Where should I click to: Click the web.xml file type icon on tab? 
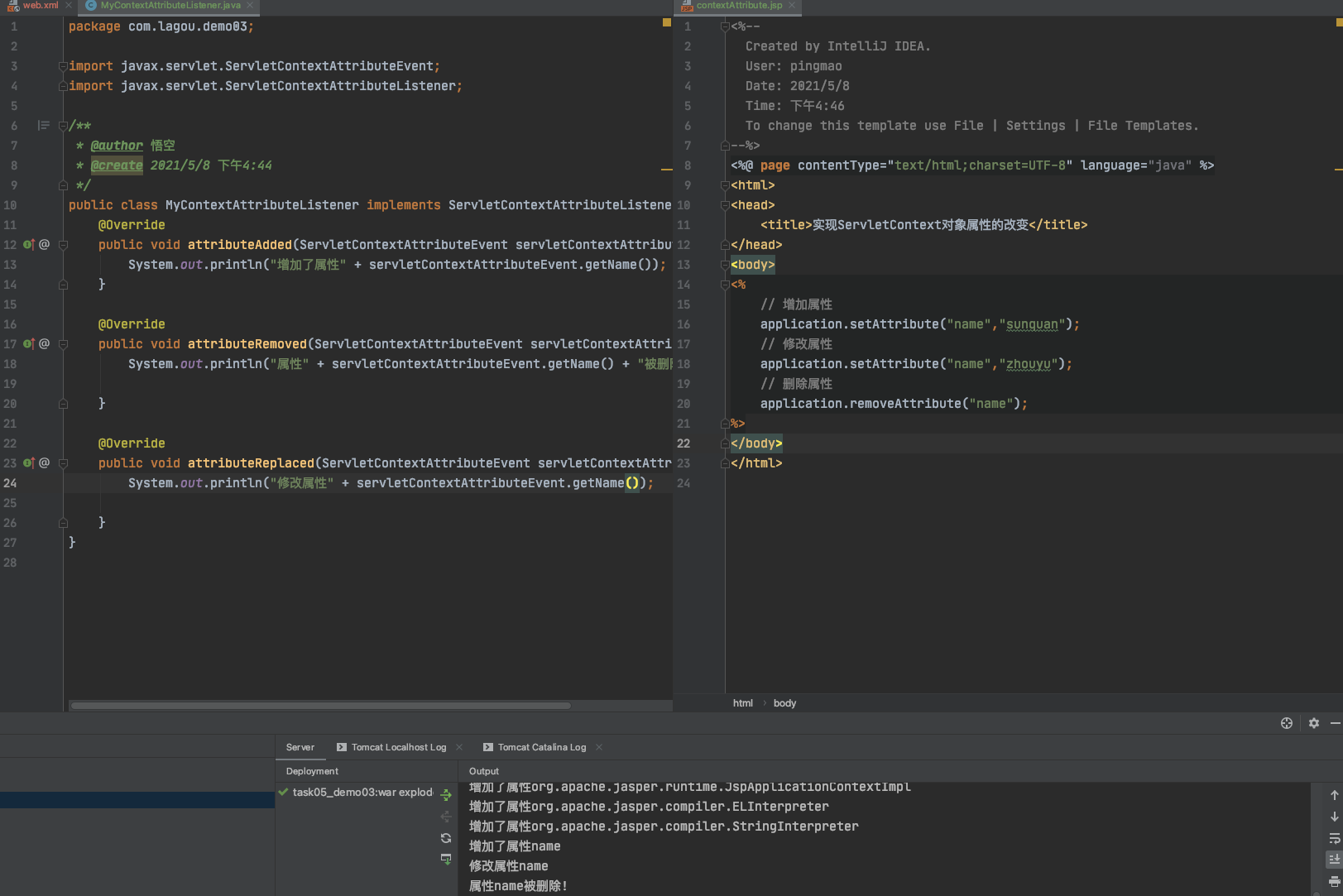(12, 6)
